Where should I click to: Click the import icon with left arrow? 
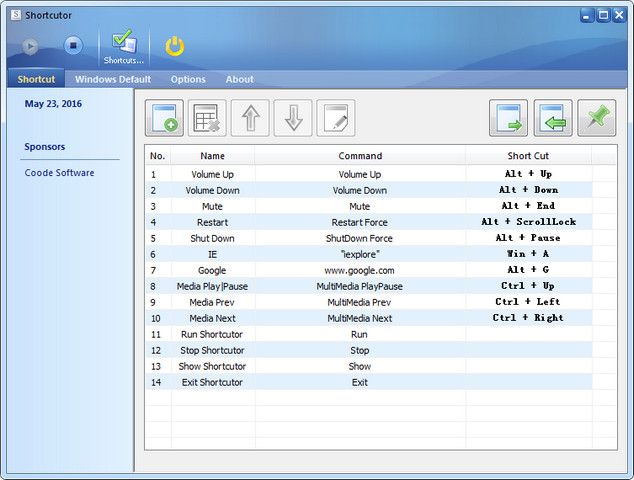[x=552, y=118]
